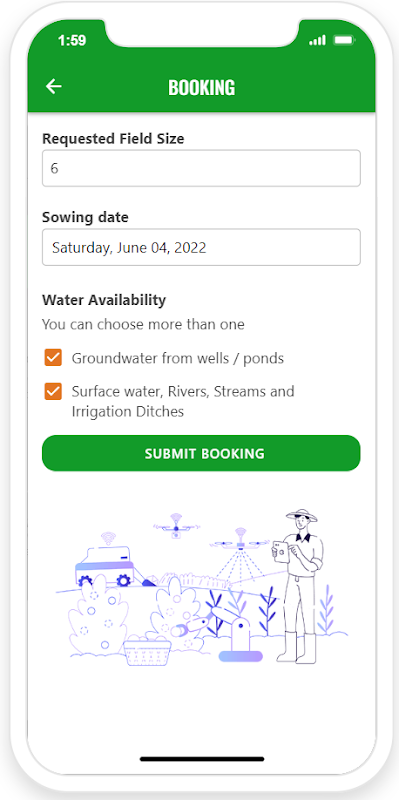Tap the harvest basket in the illustration
This screenshot has height=800, width=399.
[x=147, y=650]
